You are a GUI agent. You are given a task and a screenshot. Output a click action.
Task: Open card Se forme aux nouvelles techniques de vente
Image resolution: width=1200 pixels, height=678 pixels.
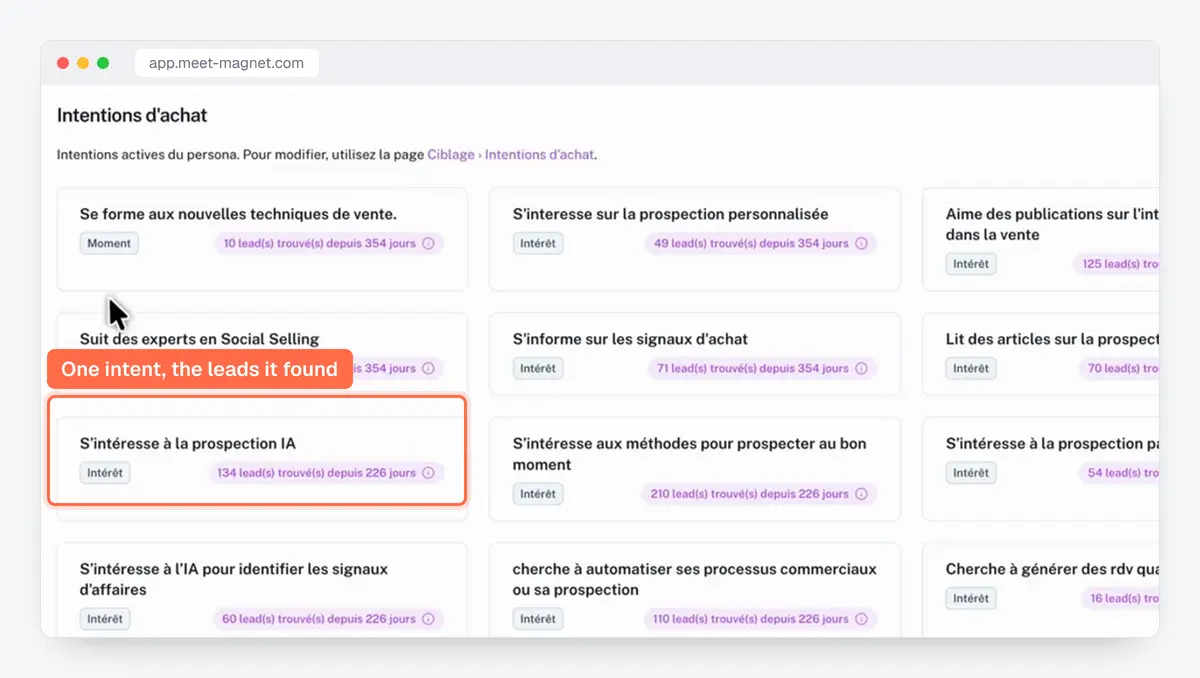(262, 239)
